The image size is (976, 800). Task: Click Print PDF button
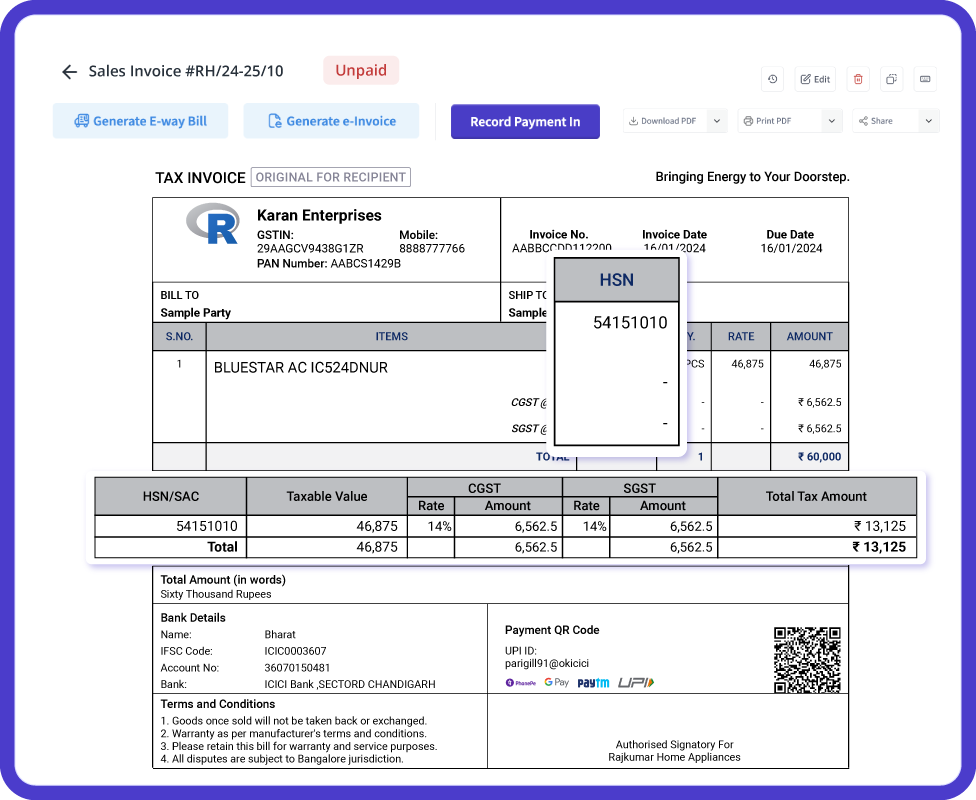pyautogui.click(x=780, y=121)
